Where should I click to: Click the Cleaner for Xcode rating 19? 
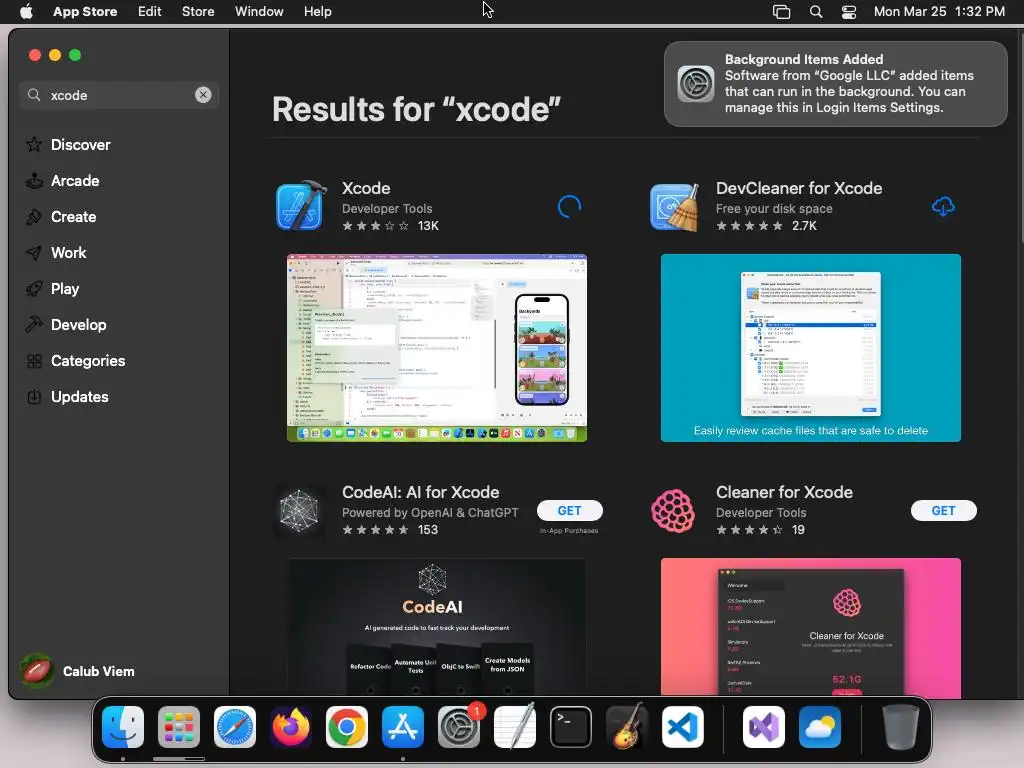(760, 530)
